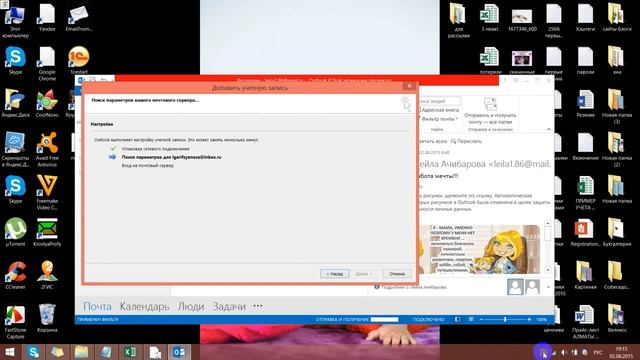Screen dimensions: 640x360
Task: Click the zoom in plus in status bar
Action: [x=529, y=319]
